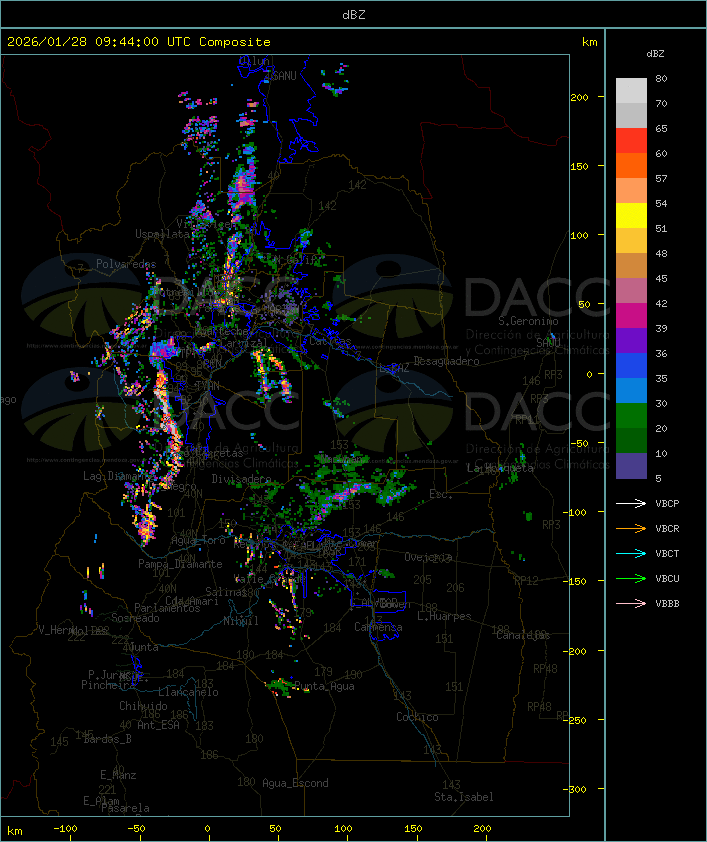
Task: Click the pink VBBB arrow icon
Action: pos(631,603)
